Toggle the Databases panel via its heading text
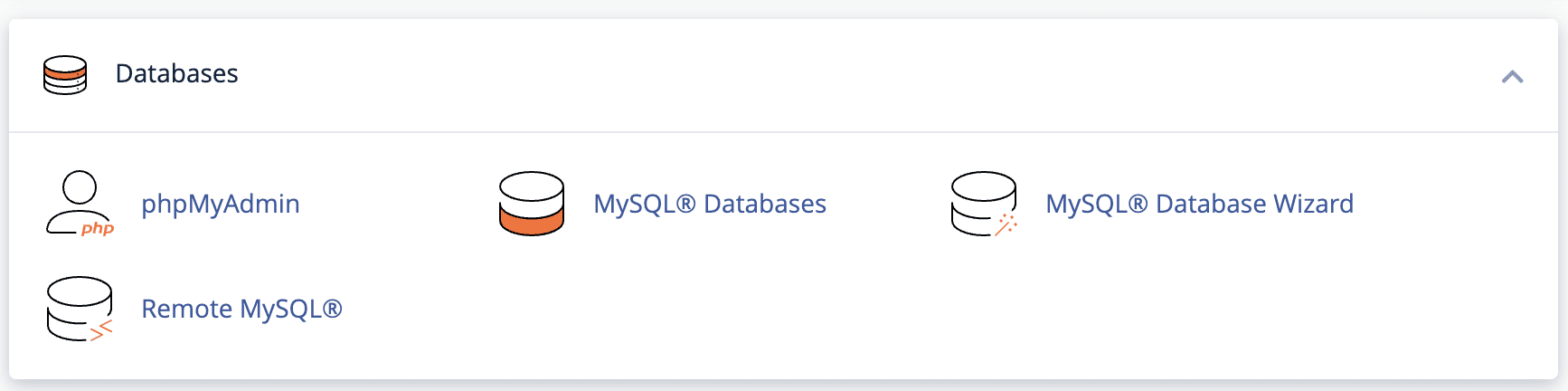 pyautogui.click(x=176, y=73)
